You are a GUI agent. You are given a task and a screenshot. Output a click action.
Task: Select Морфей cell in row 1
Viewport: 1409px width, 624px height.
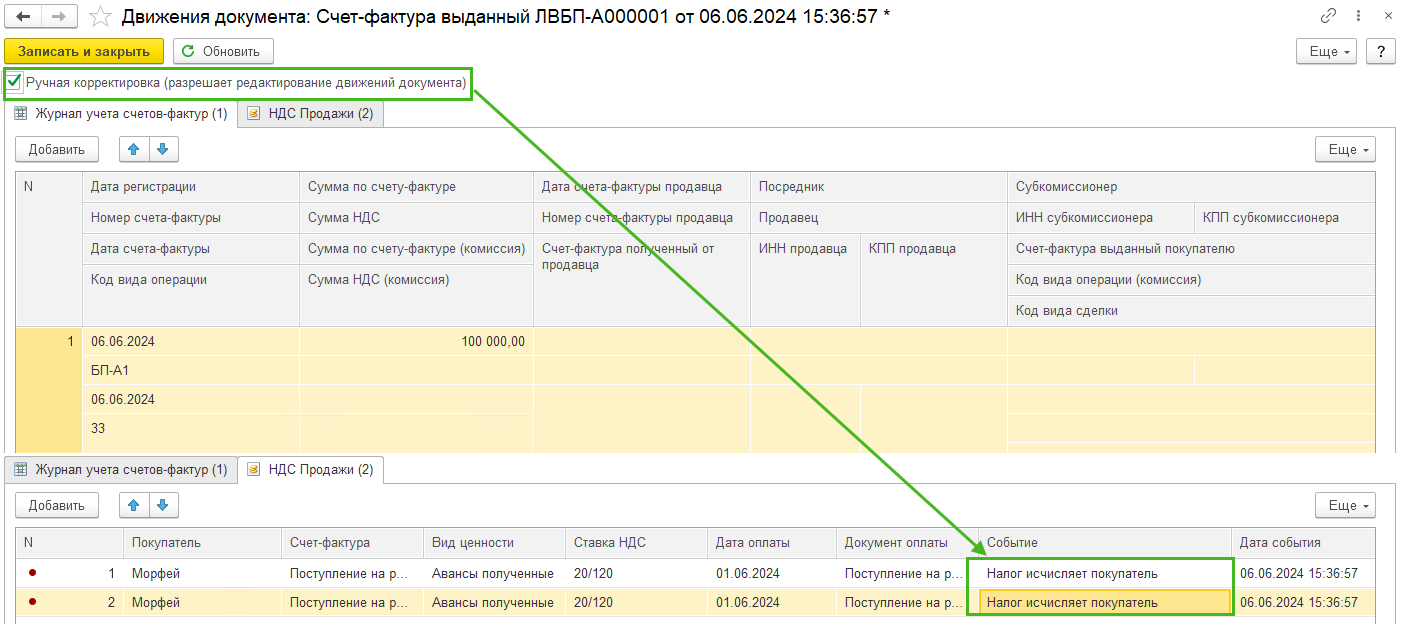(202, 573)
